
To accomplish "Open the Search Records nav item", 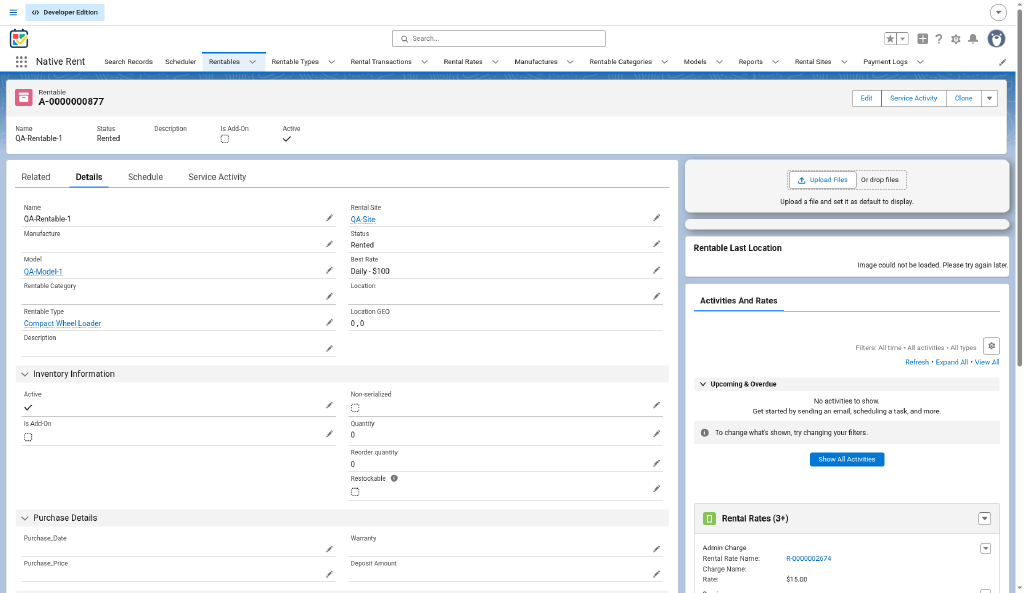I will pos(129,62).
